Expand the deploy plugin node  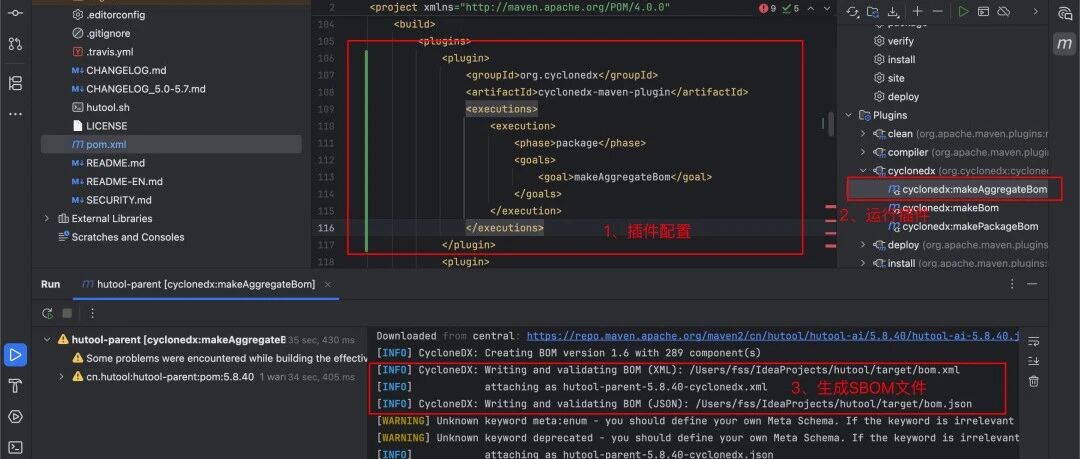863,245
